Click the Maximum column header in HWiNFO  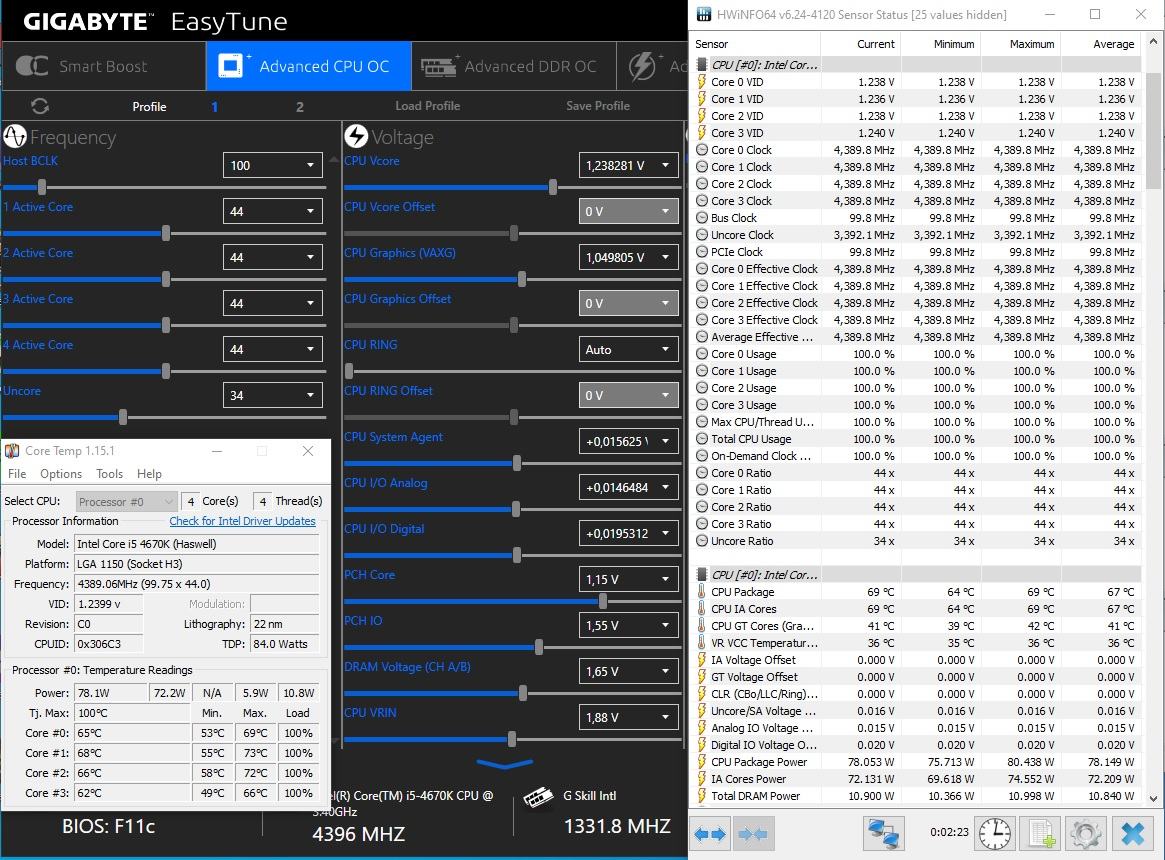(x=1031, y=44)
